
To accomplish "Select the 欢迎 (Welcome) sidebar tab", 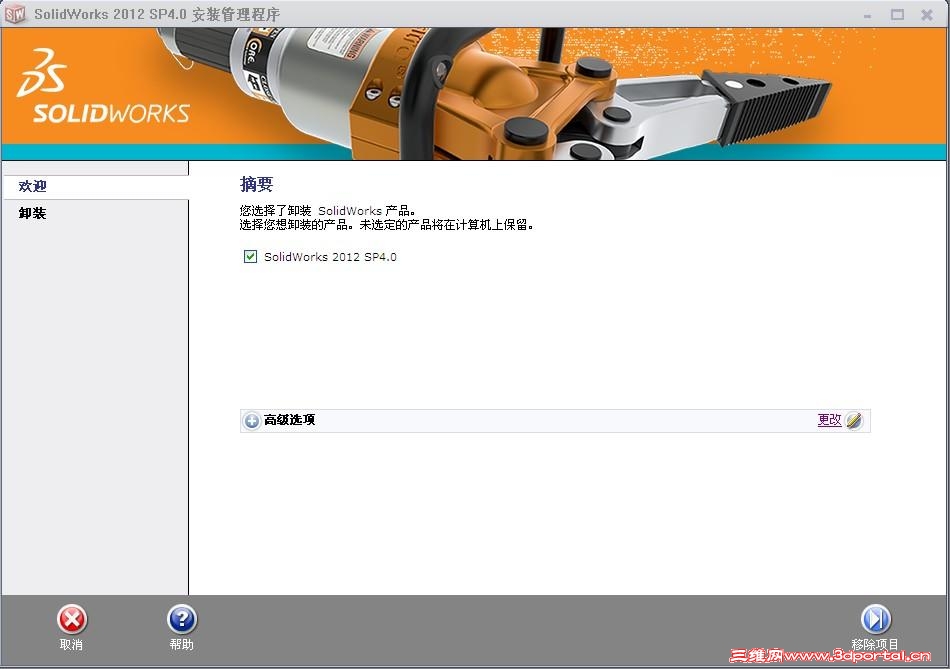I will coord(95,187).
